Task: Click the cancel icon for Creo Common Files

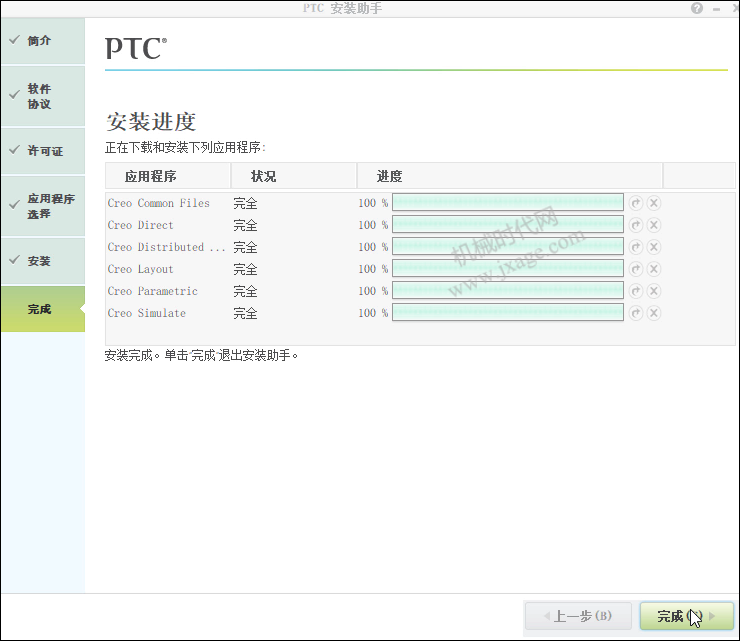Action: (654, 203)
